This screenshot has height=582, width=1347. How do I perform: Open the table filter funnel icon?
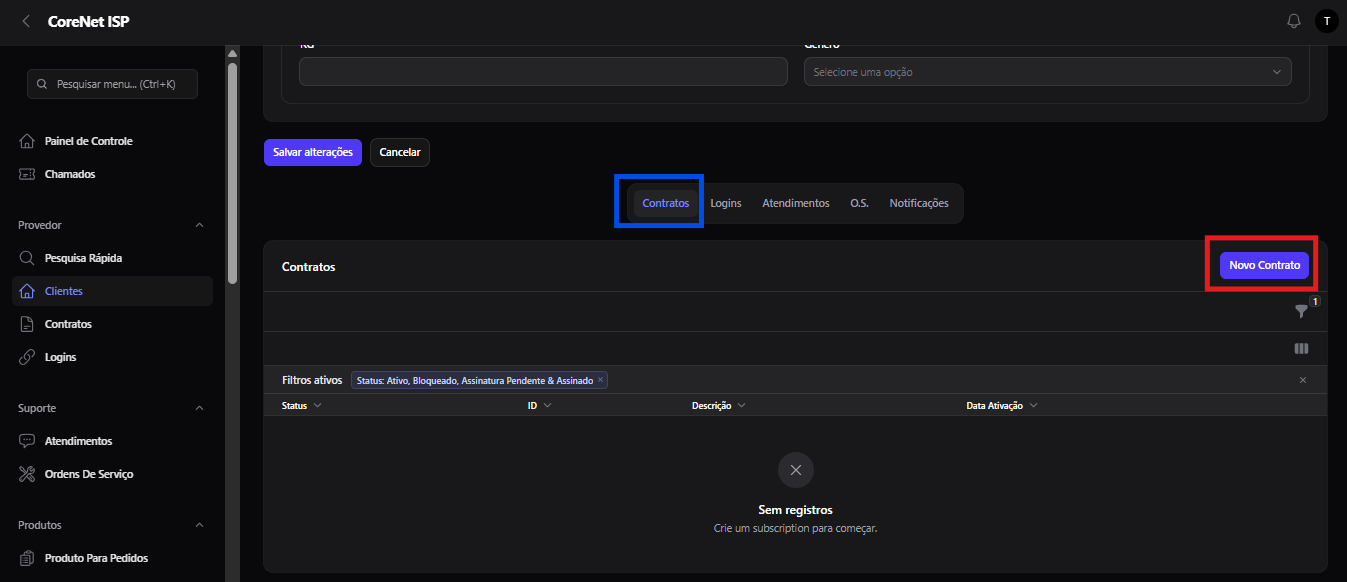point(1301,311)
